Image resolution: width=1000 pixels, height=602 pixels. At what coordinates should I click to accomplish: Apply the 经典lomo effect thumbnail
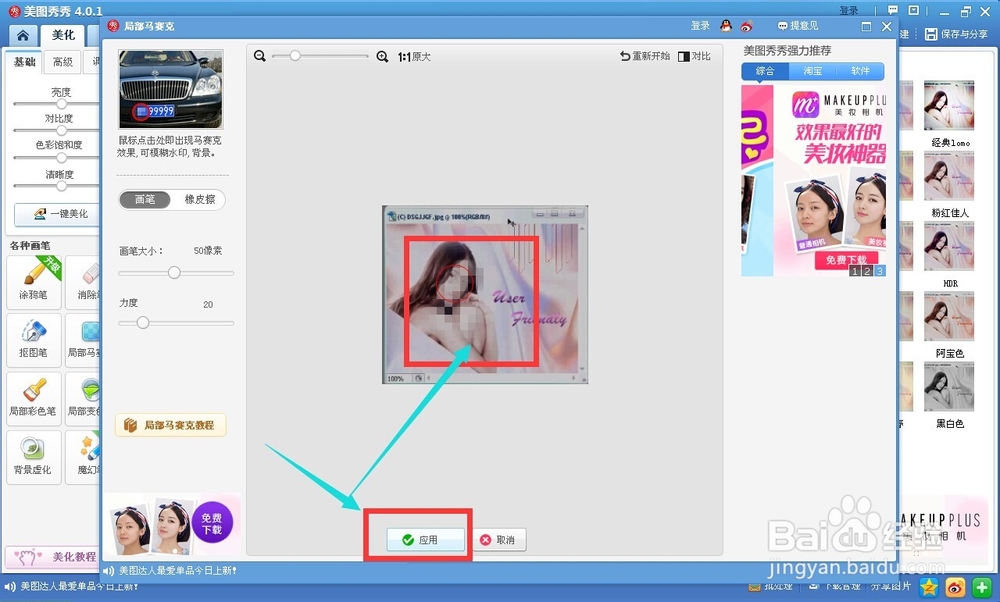949,106
